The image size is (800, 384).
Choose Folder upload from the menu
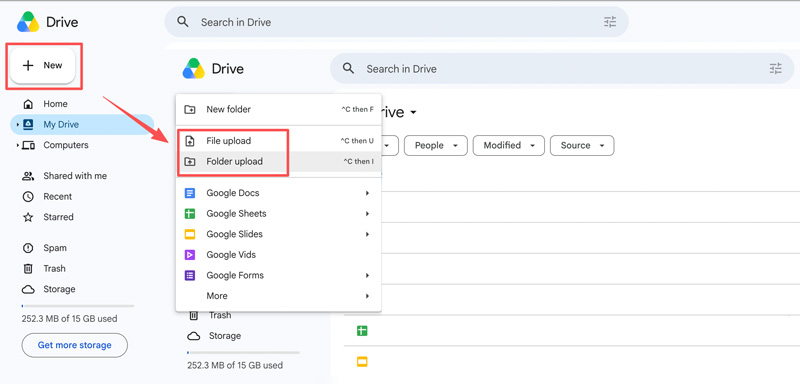(279, 162)
